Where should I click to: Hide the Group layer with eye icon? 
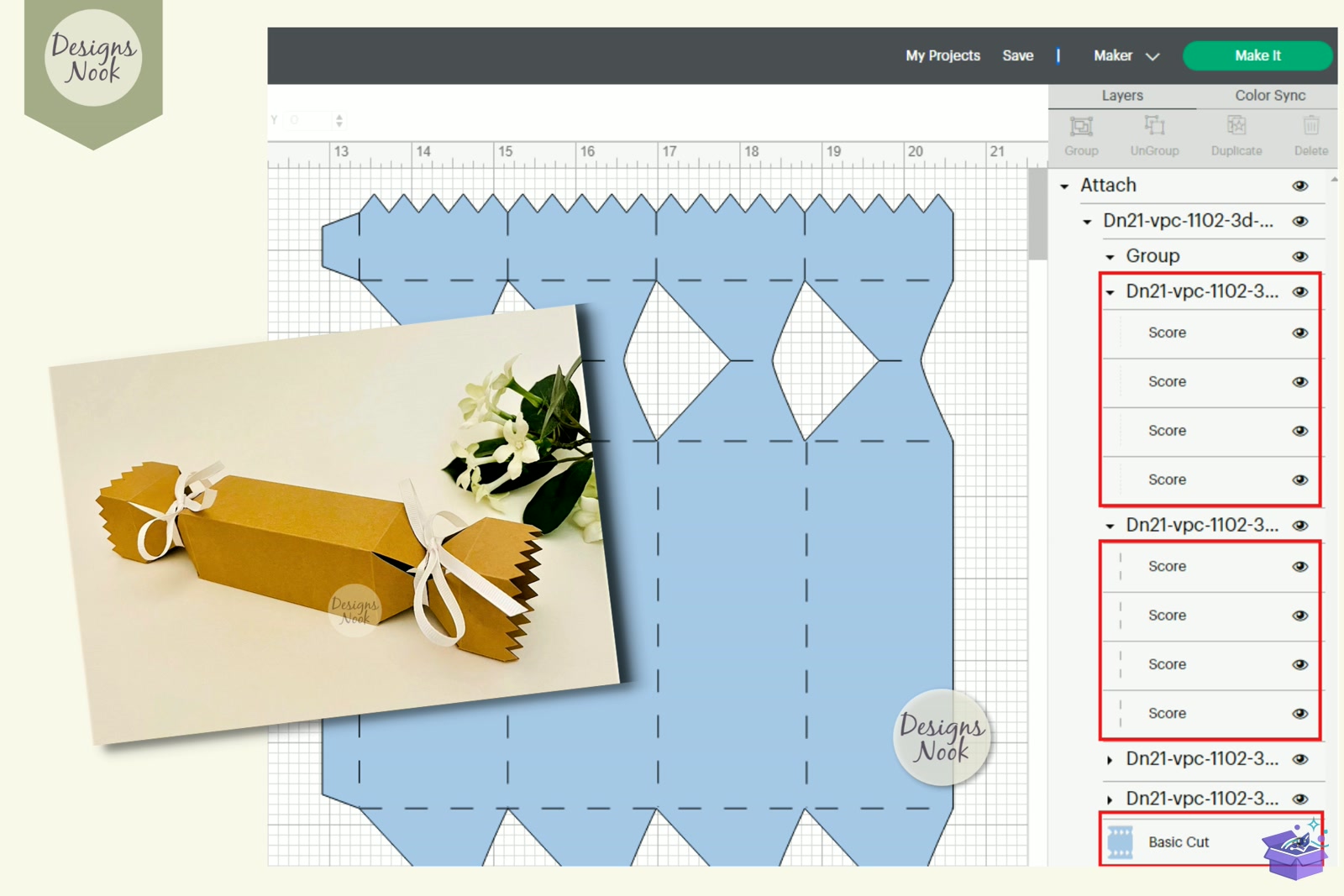tap(1300, 256)
